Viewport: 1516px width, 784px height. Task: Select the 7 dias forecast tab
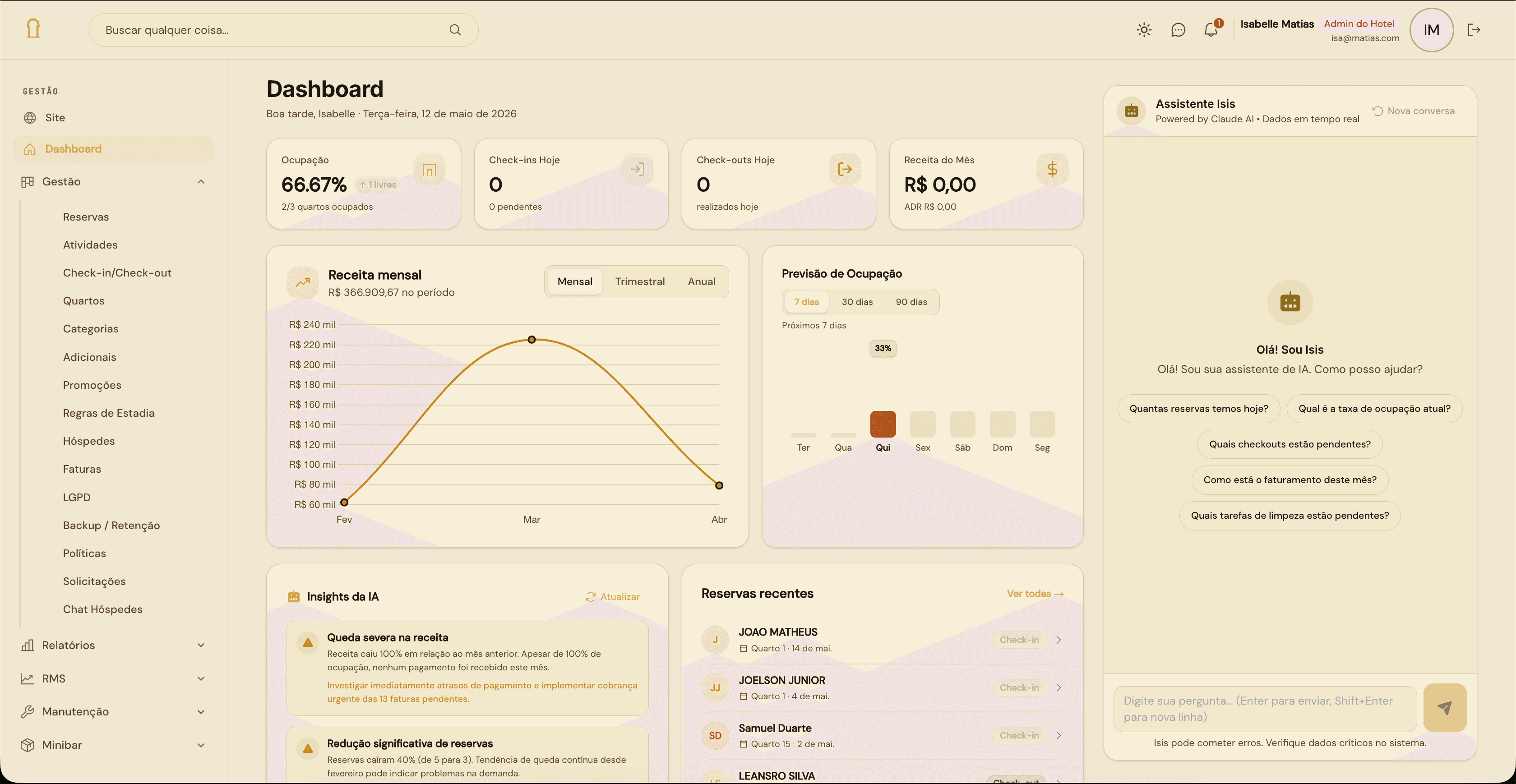(806, 302)
